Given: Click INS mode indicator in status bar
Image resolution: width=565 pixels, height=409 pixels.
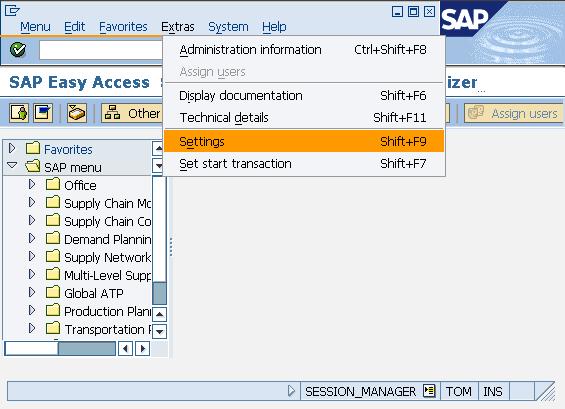Looking at the screenshot, I should point(493,391).
